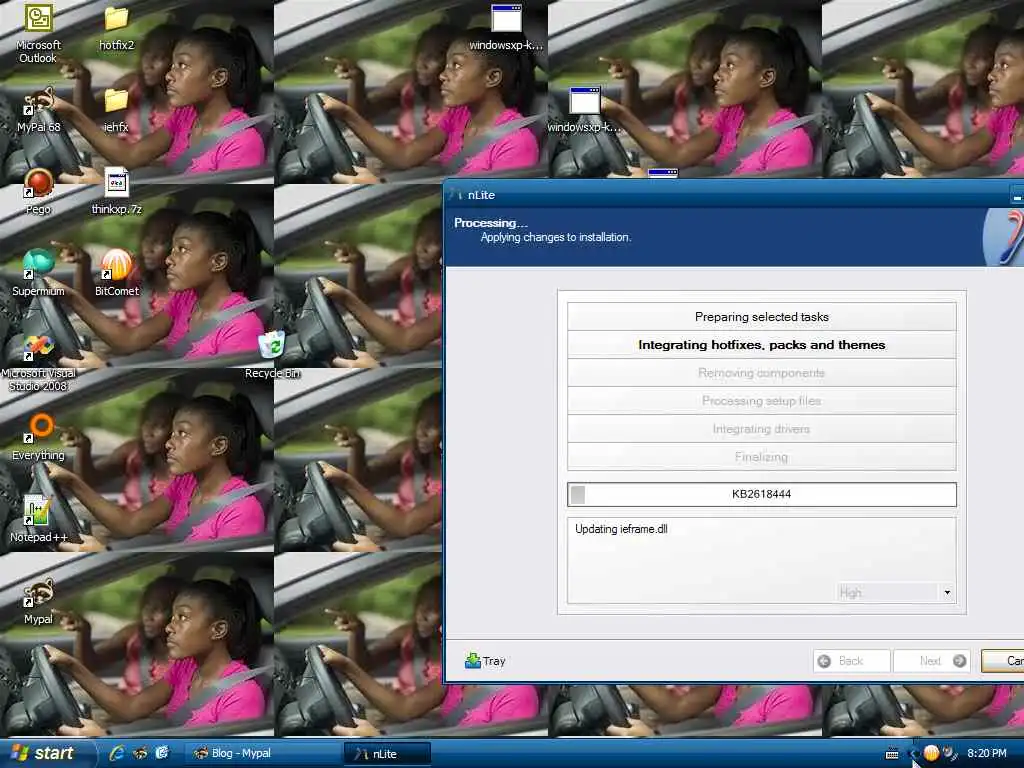Viewport: 1024px width, 768px height.
Task: Launch Mypal raccoon from quick launch
Action: (140, 753)
